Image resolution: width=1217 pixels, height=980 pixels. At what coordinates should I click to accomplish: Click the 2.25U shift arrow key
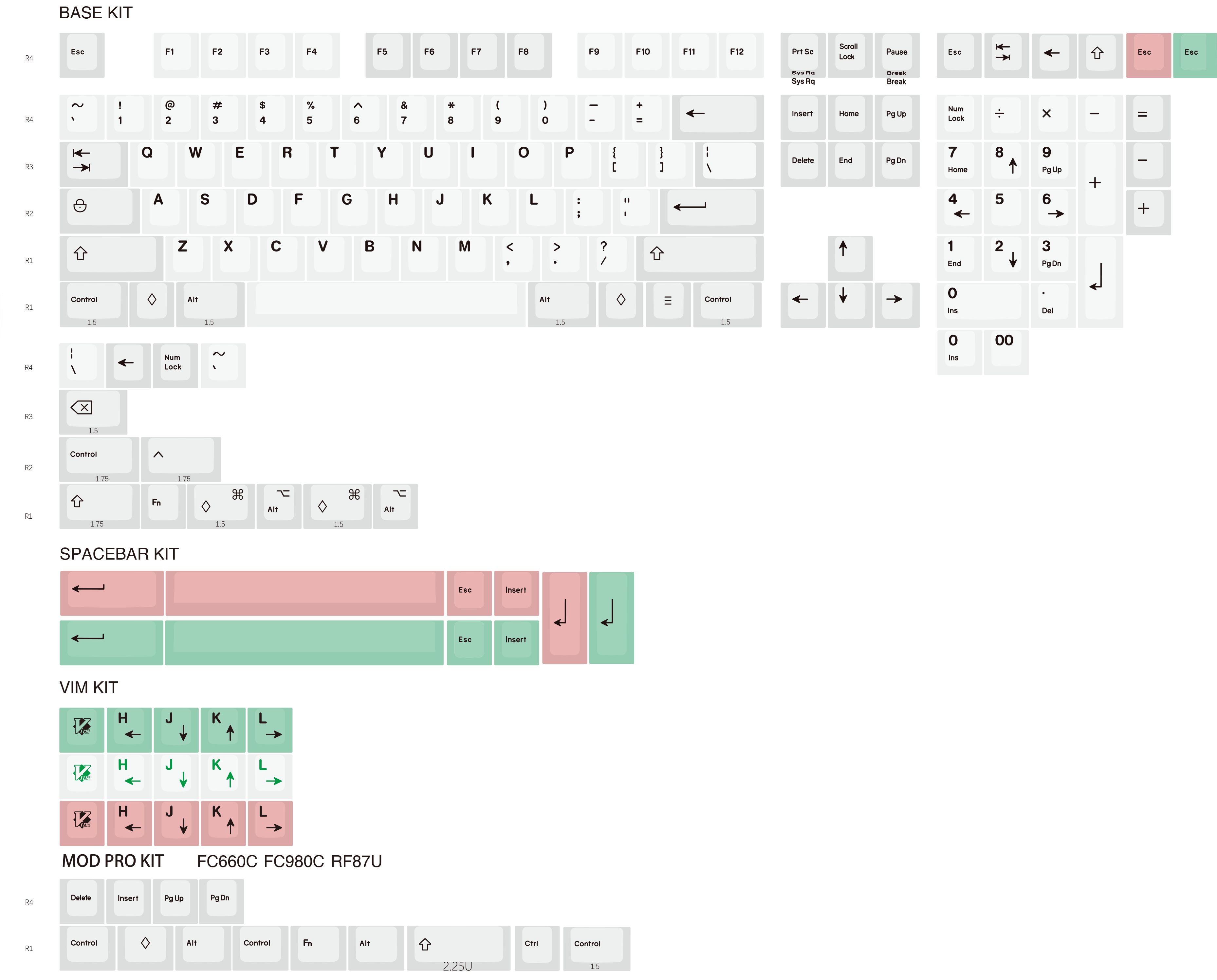tap(458, 948)
